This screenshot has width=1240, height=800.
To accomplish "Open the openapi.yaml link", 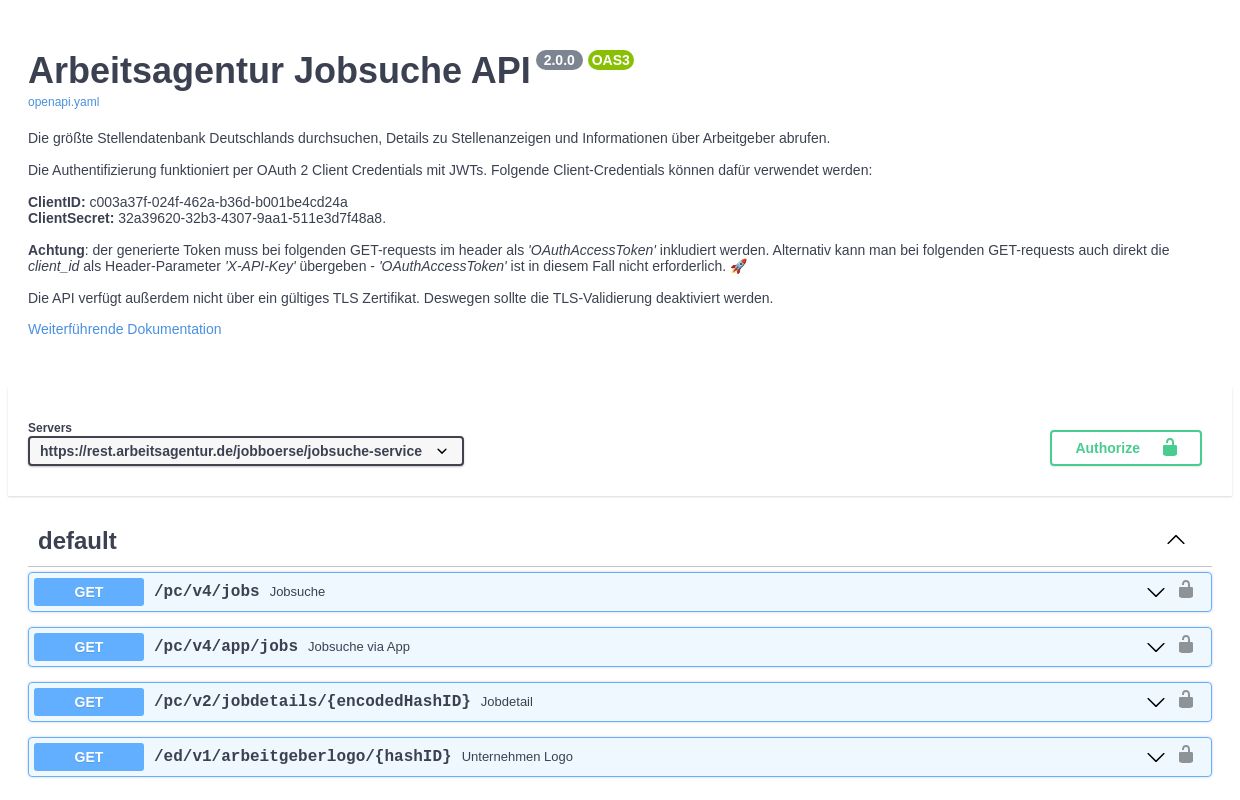I will coord(64,102).
